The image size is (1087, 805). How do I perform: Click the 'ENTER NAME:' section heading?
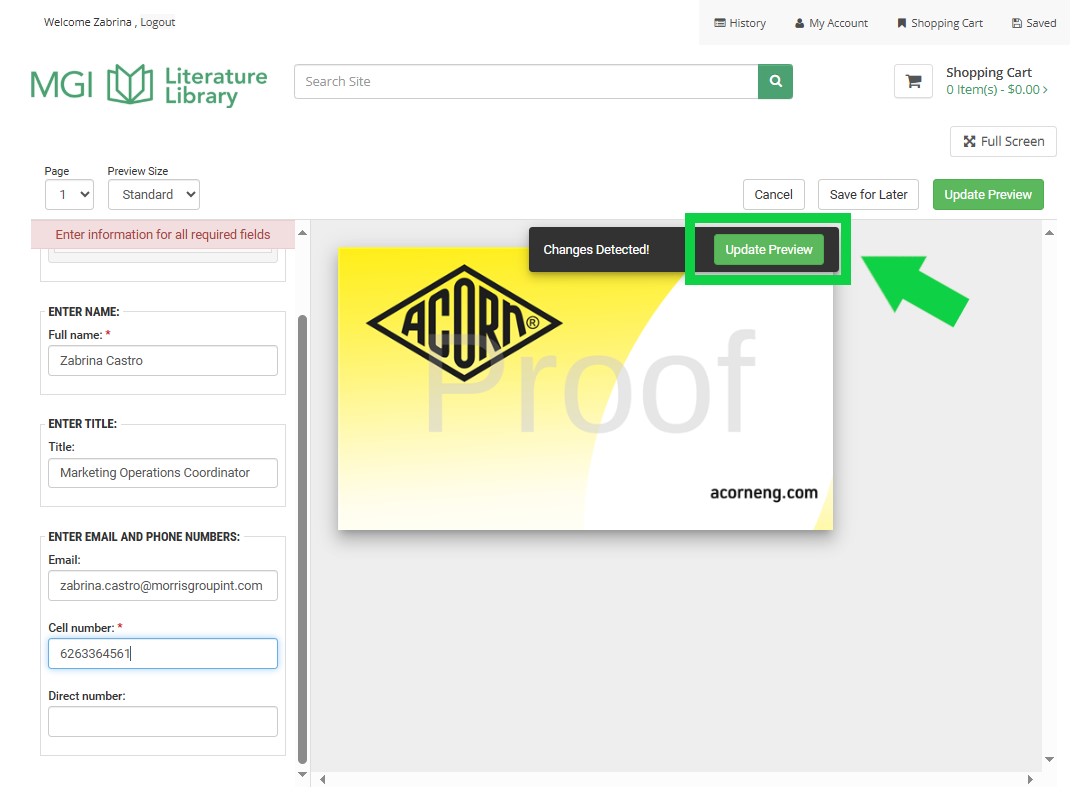pyautogui.click(x=84, y=312)
